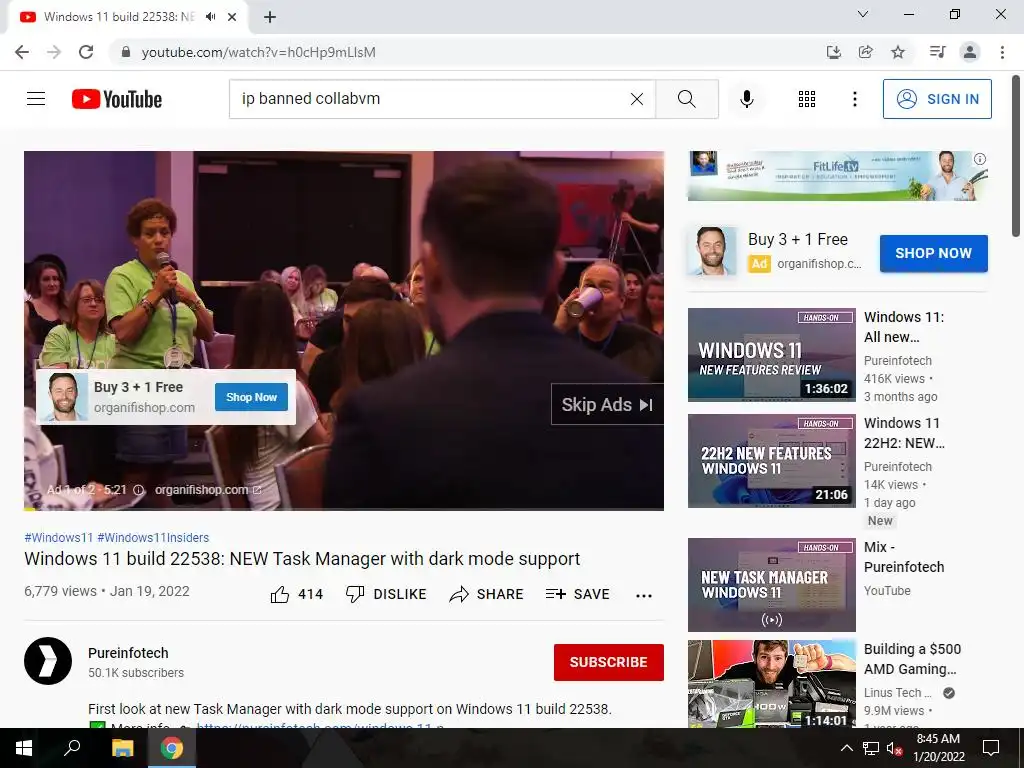Clear the search box with the X icon
Screen dimensions: 1024x768
(637, 99)
